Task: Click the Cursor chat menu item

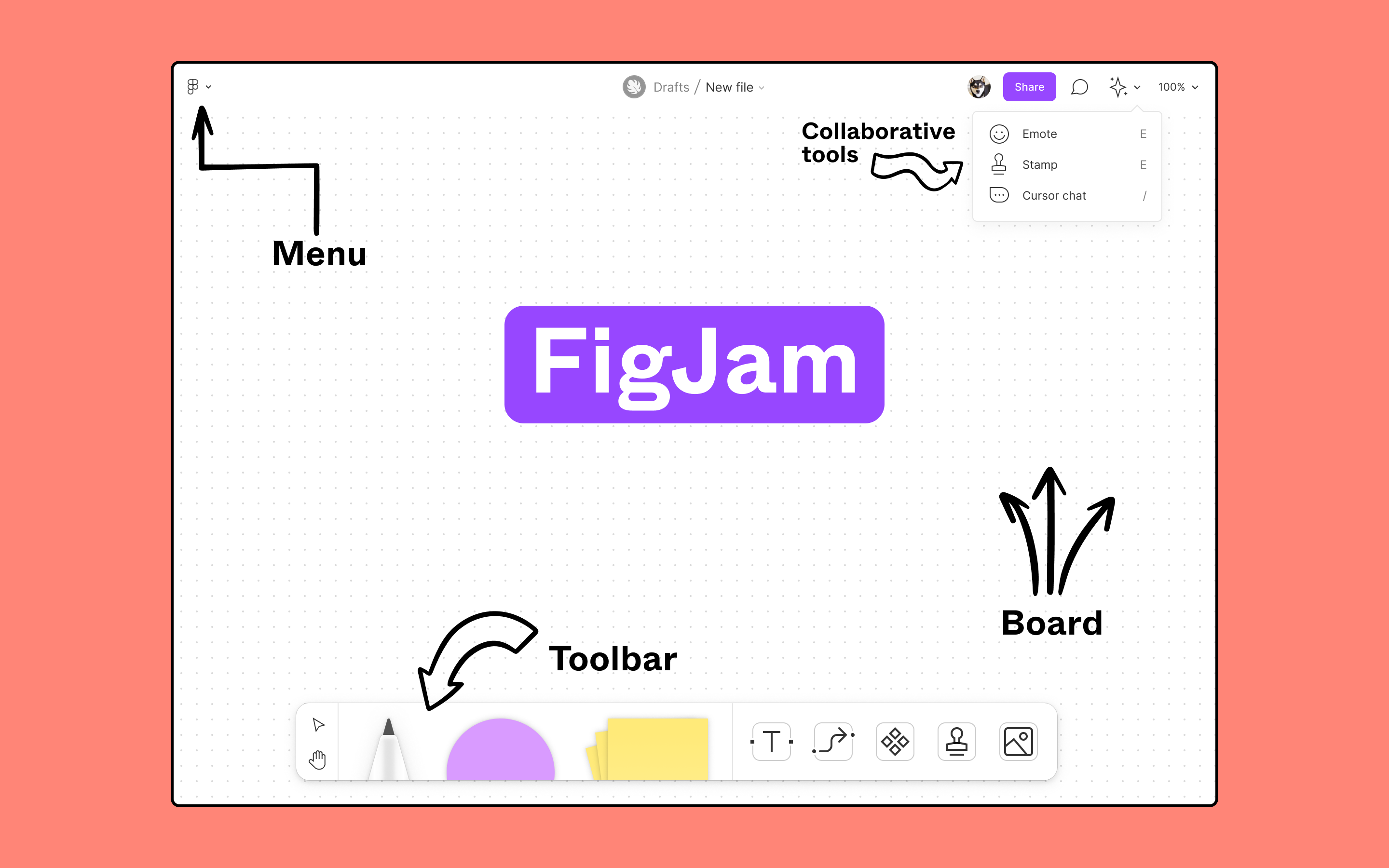Action: coord(1054,195)
